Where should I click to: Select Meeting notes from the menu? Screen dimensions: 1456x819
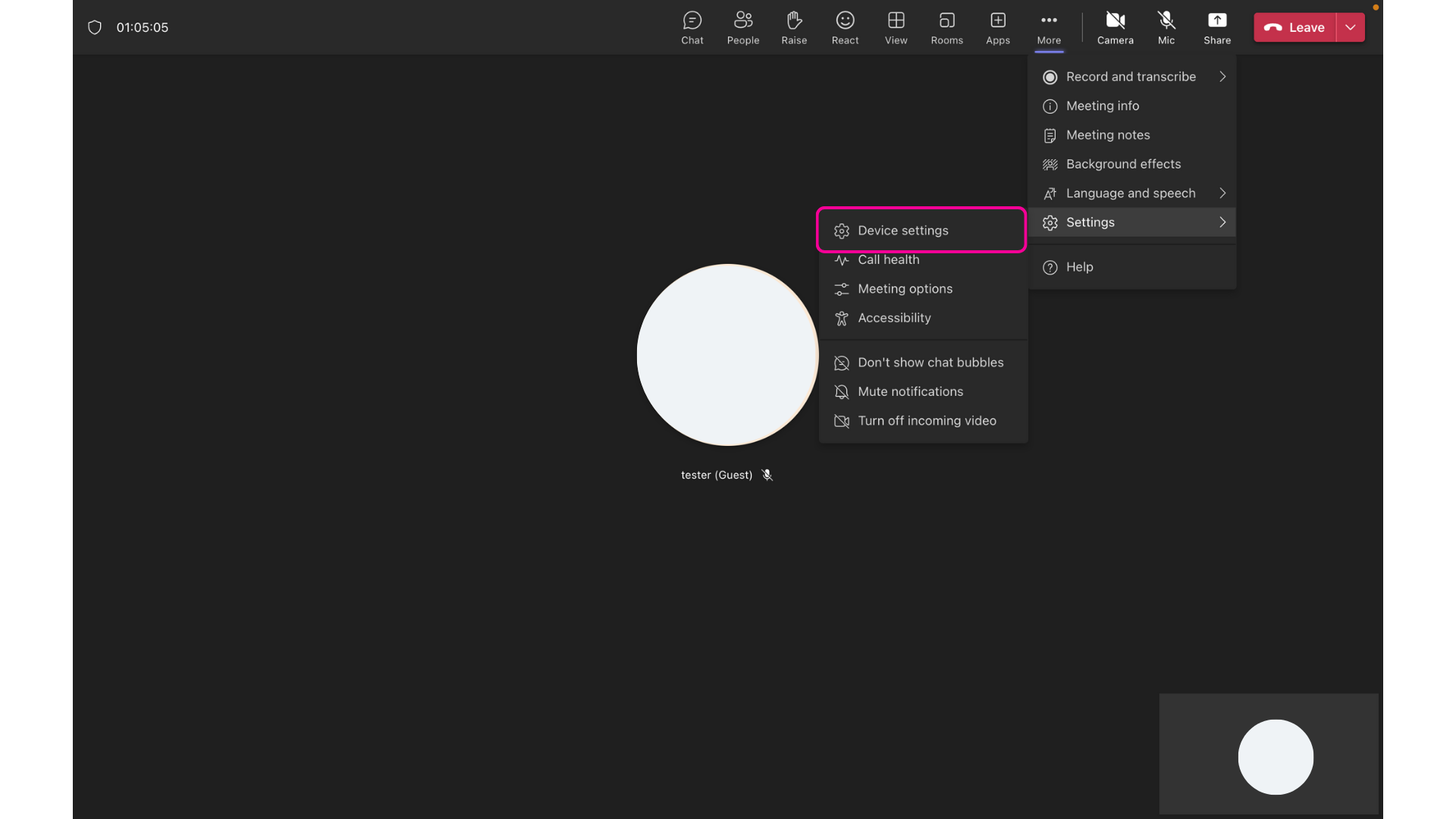(x=1107, y=135)
